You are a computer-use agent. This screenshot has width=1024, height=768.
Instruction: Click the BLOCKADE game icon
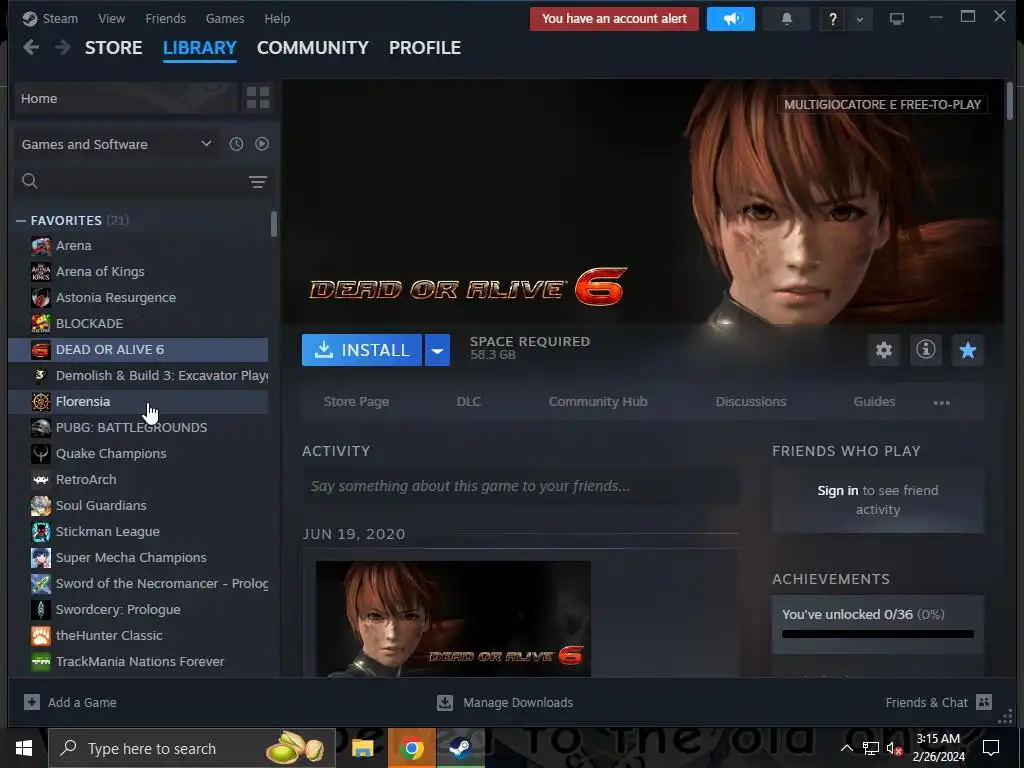click(40, 323)
